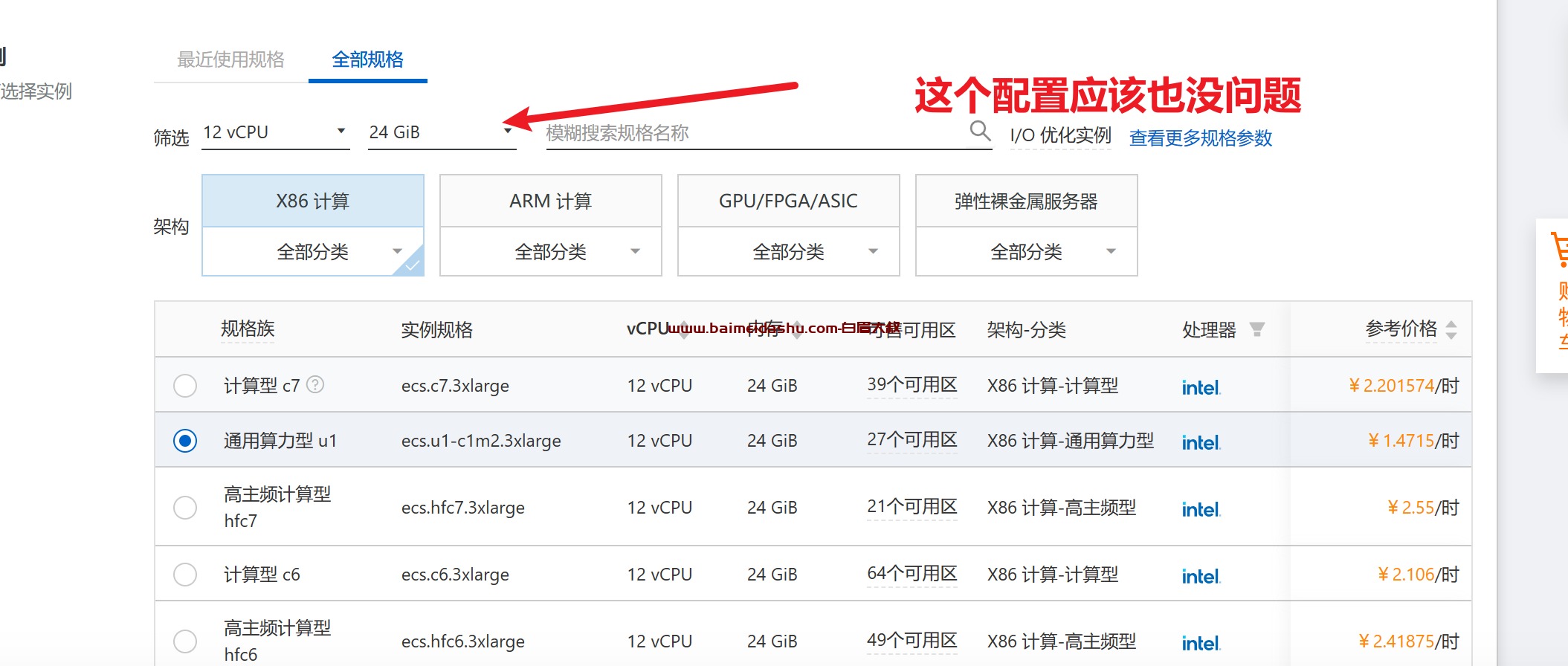The height and width of the screenshot is (666, 1568).
Task: Click the 规格族 column header
Action: [248, 329]
